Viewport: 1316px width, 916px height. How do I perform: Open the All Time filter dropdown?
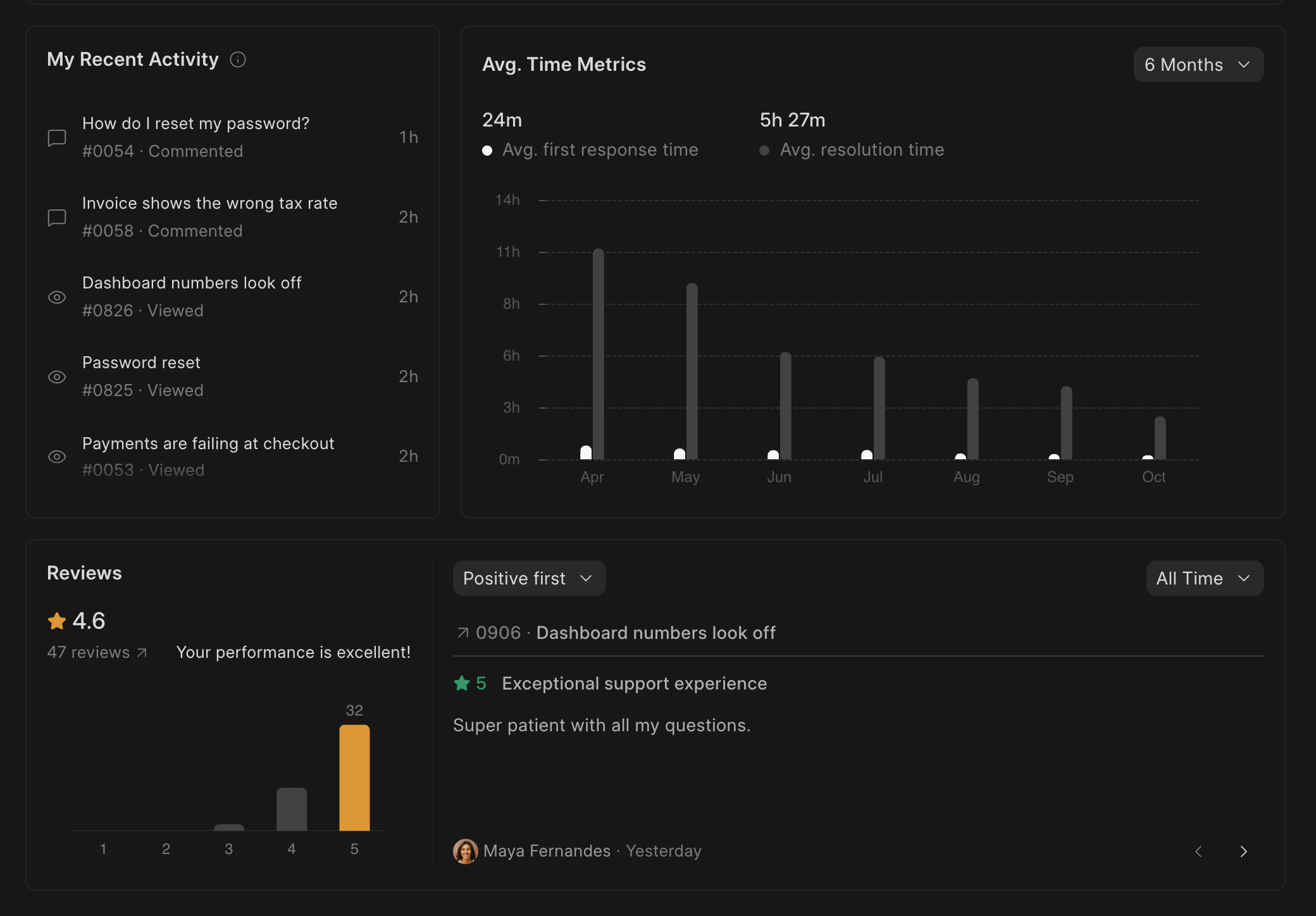pyautogui.click(x=1205, y=578)
